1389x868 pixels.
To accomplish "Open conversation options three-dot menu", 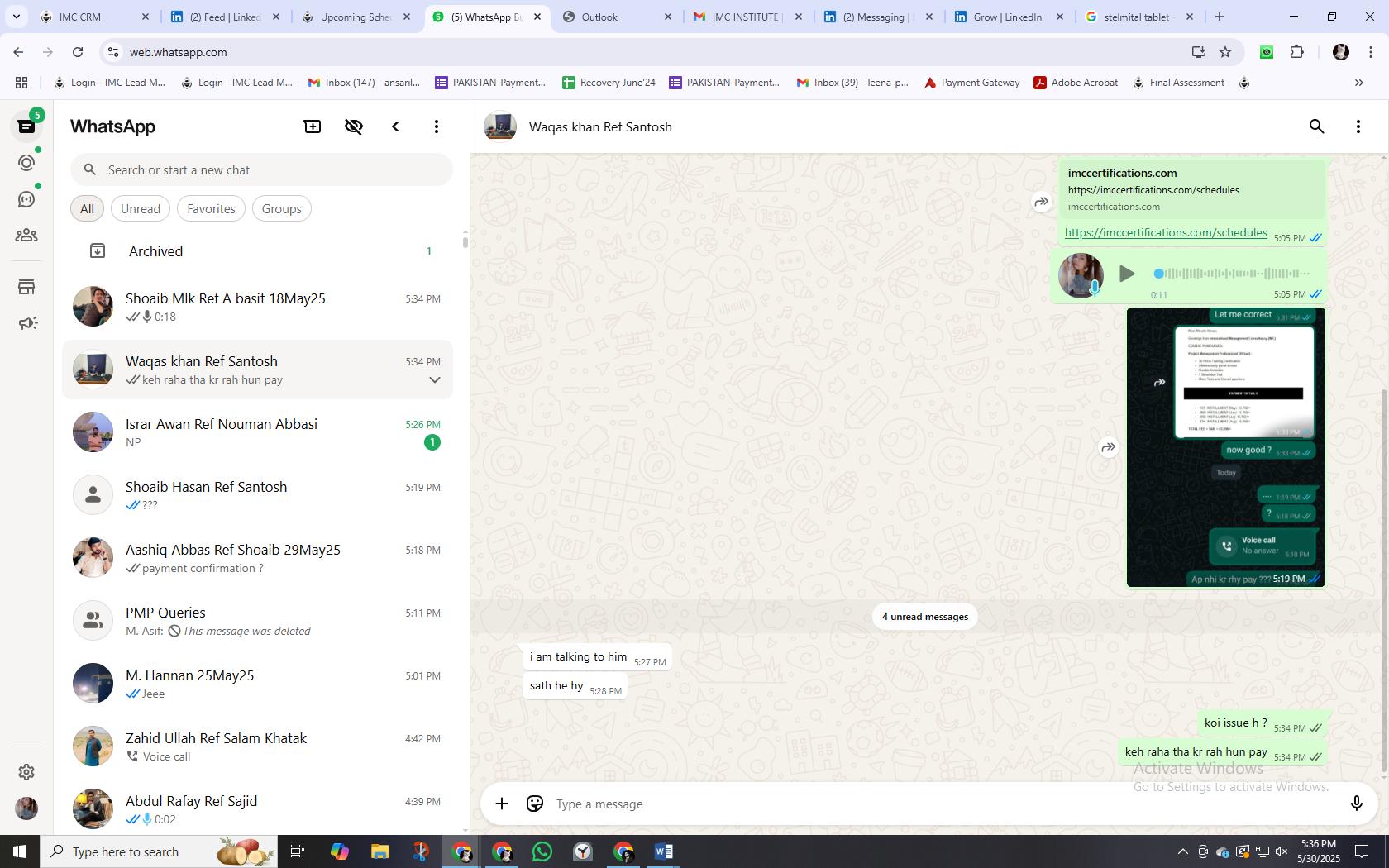I will click(x=1358, y=126).
